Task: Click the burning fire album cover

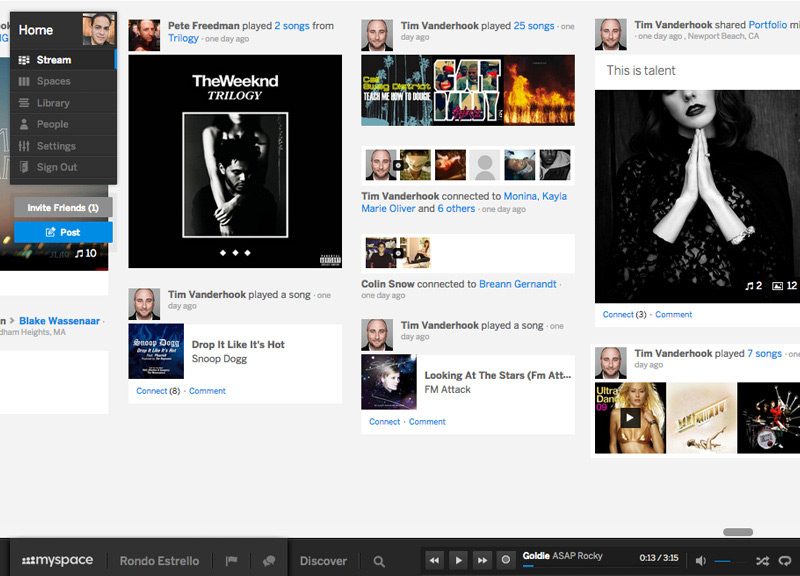Action: pyautogui.click(x=539, y=90)
